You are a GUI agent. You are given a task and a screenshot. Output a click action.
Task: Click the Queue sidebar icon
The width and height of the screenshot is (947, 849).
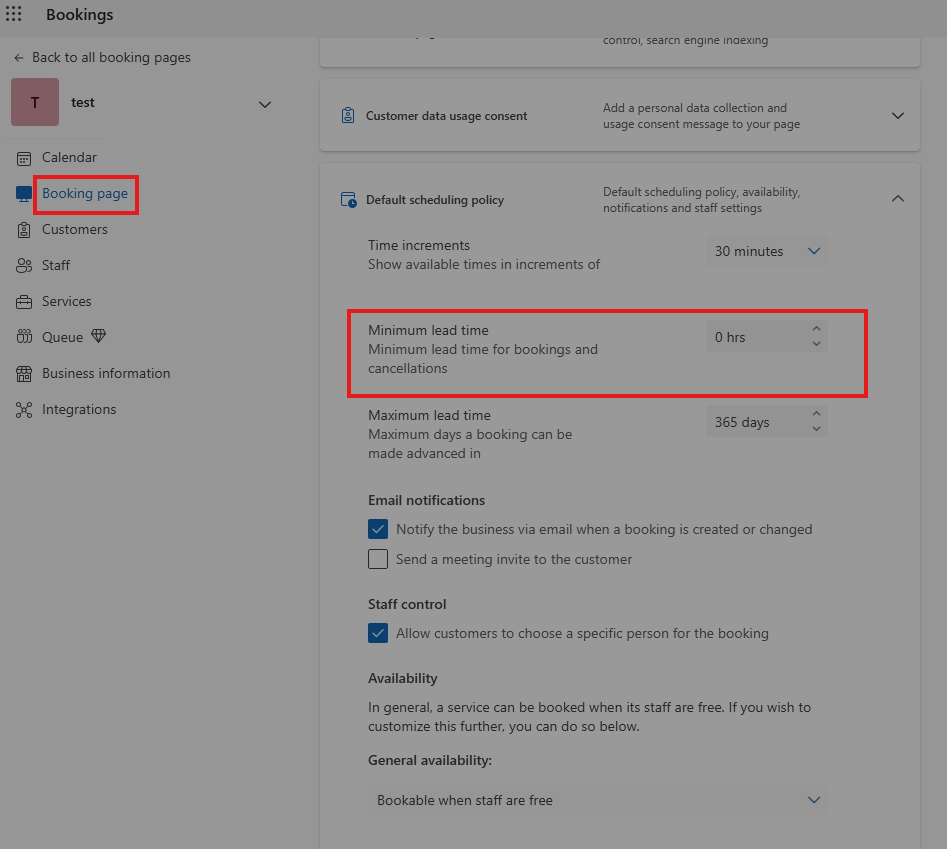point(24,337)
